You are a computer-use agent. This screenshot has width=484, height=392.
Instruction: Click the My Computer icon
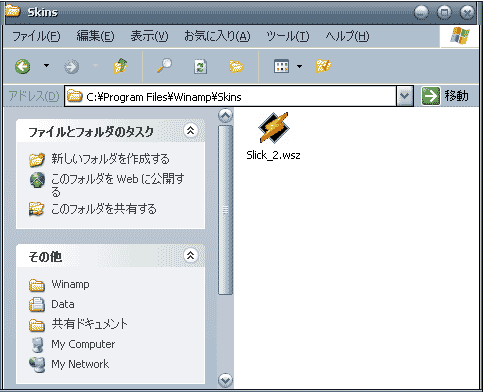(37, 345)
